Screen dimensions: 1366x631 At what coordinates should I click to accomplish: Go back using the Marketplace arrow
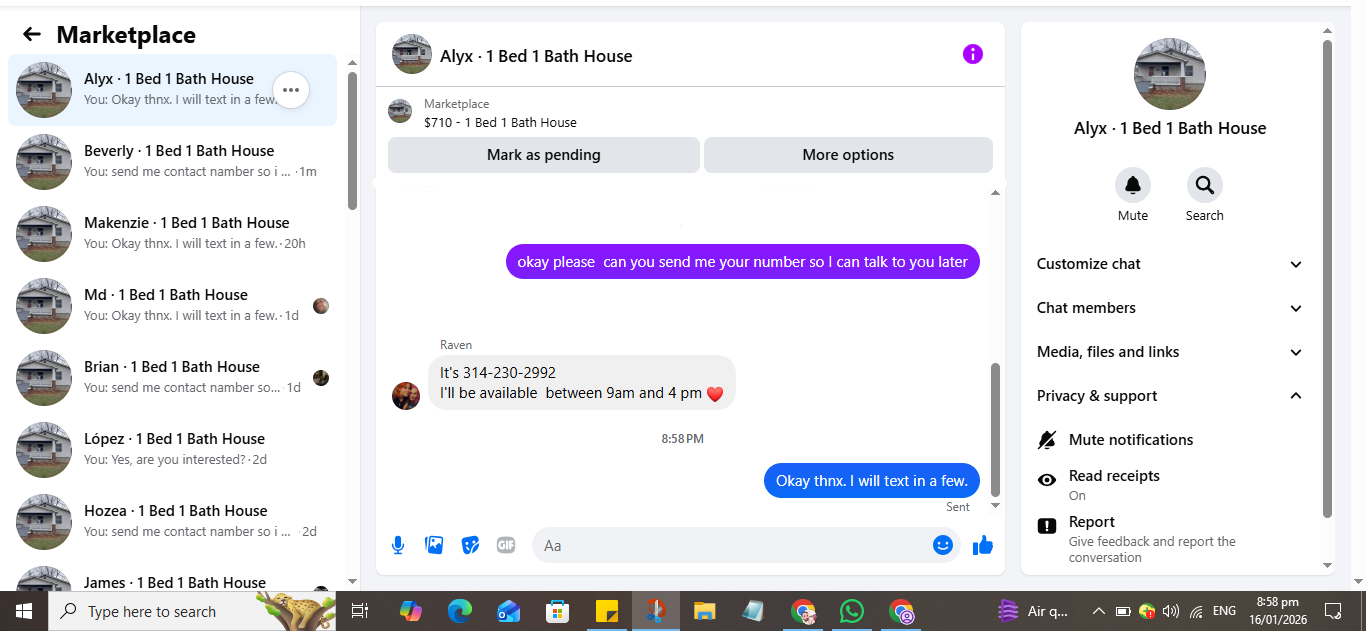(x=32, y=34)
